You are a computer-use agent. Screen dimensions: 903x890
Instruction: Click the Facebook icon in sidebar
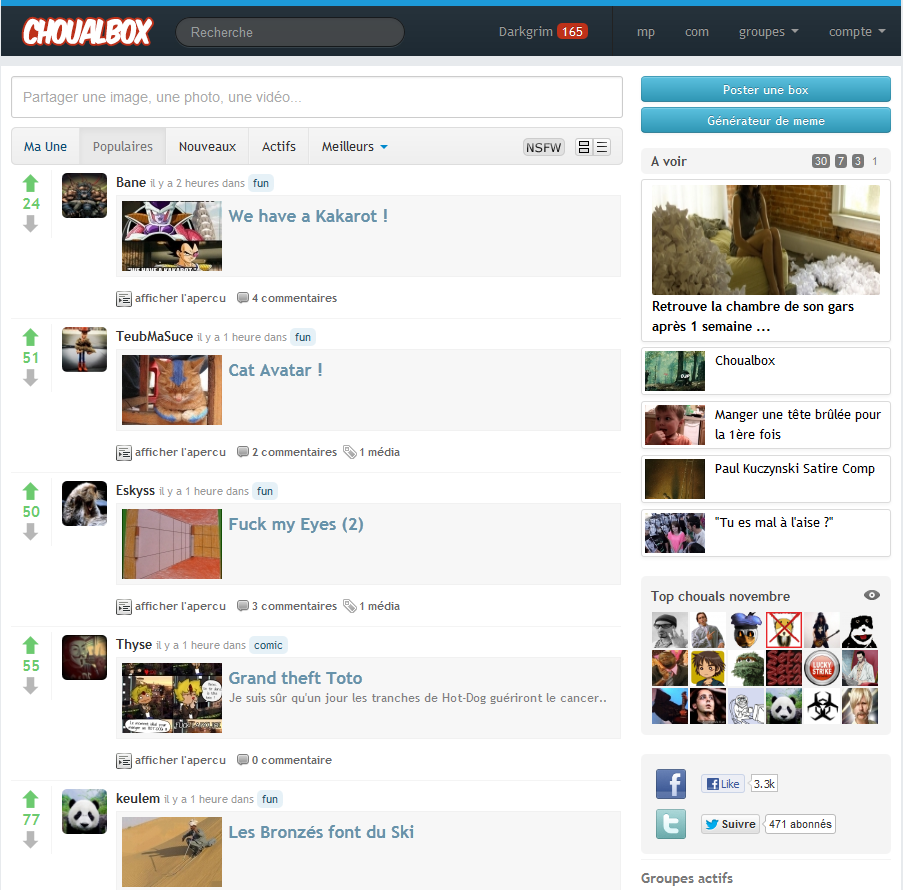click(671, 784)
